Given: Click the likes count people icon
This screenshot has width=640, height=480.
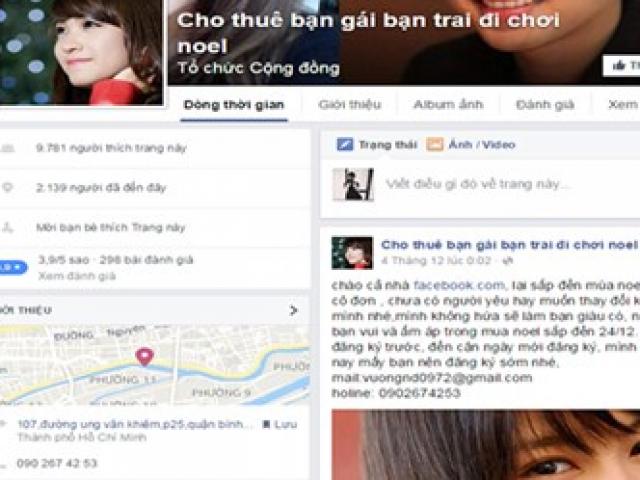Looking at the screenshot, I should [7, 148].
